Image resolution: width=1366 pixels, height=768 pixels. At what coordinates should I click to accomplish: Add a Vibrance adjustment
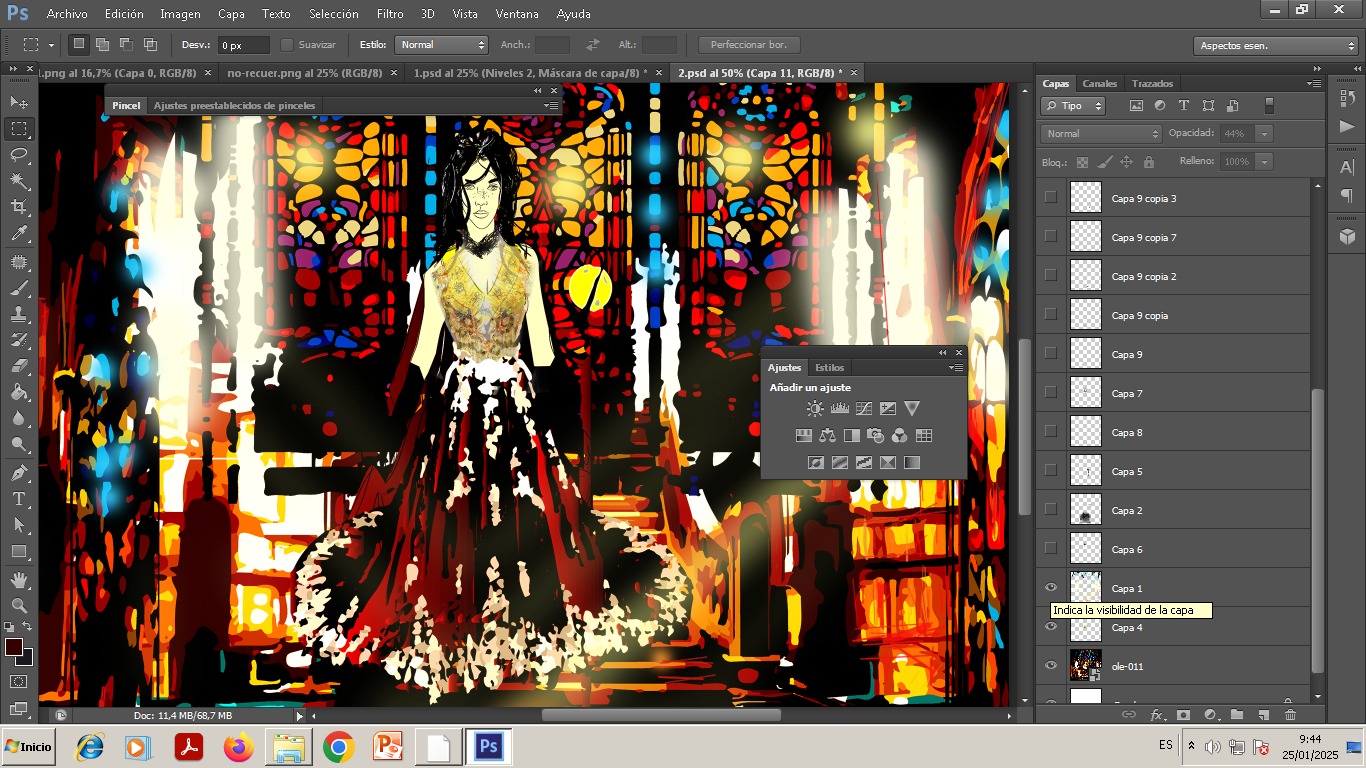point(912,408)
